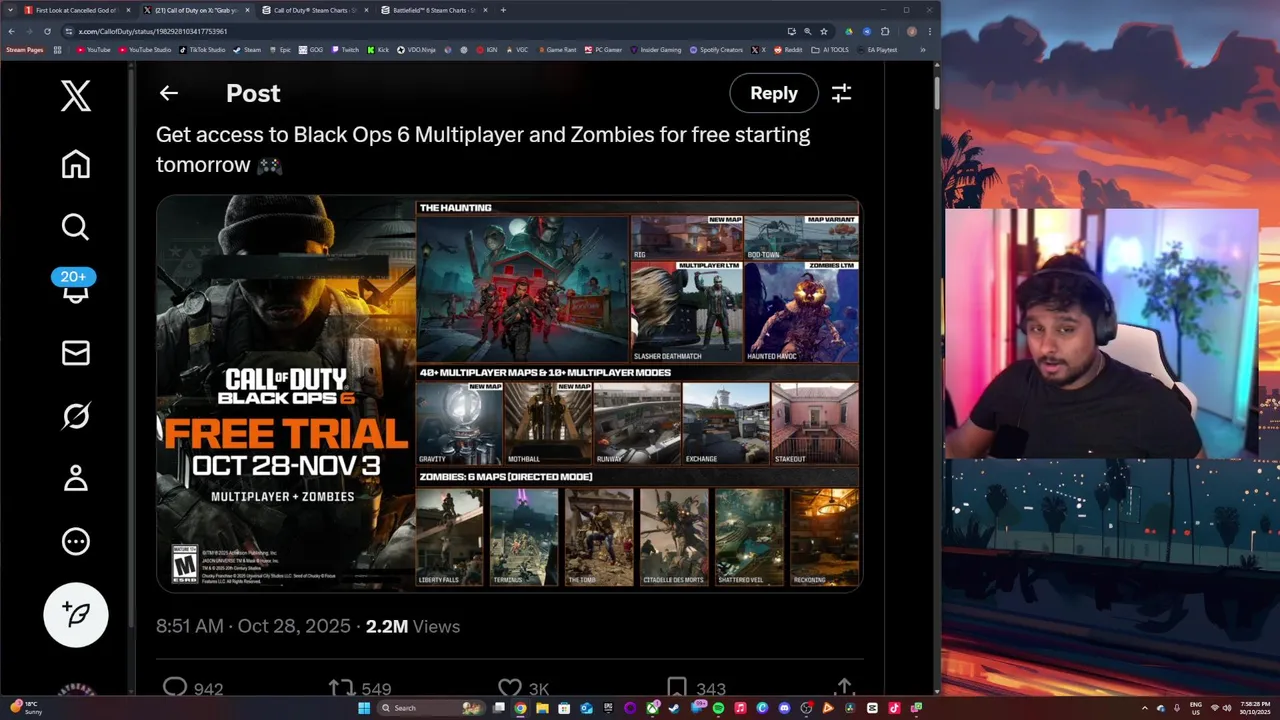Bookmark this page with the star icon
1280x720 pixels.
(824, 31)
